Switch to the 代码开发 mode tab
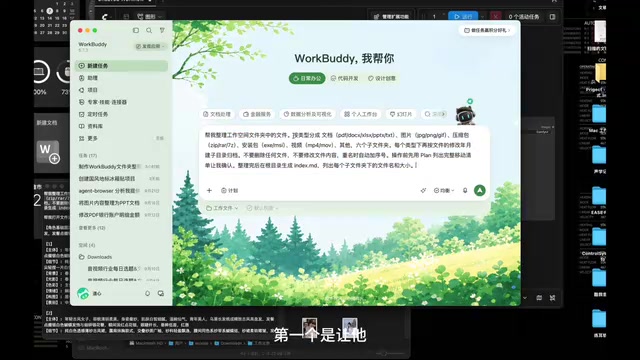This screenshot has height=360, width=640. click(344, 78)
